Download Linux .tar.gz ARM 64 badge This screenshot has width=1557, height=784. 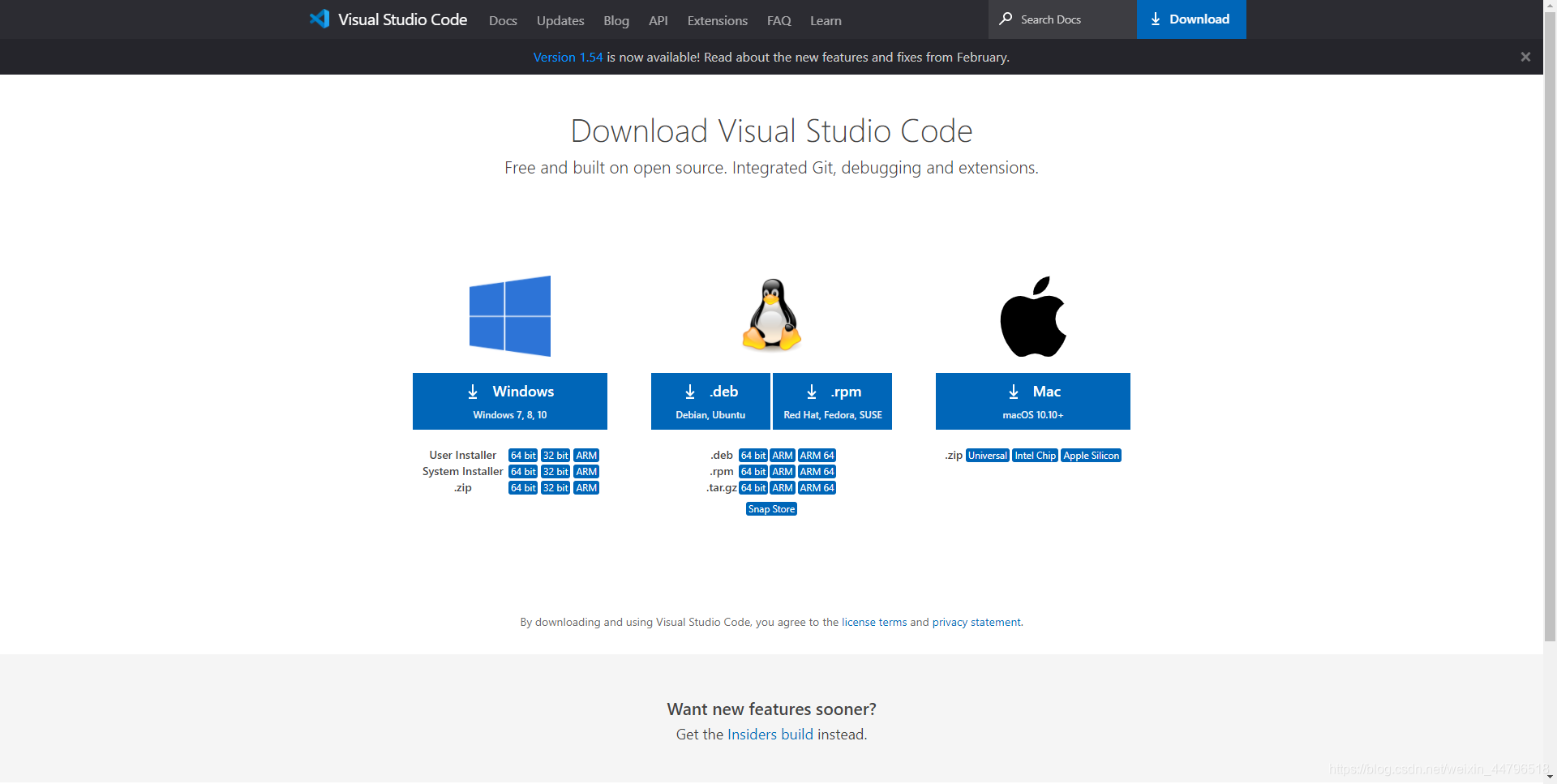point(817,488)
